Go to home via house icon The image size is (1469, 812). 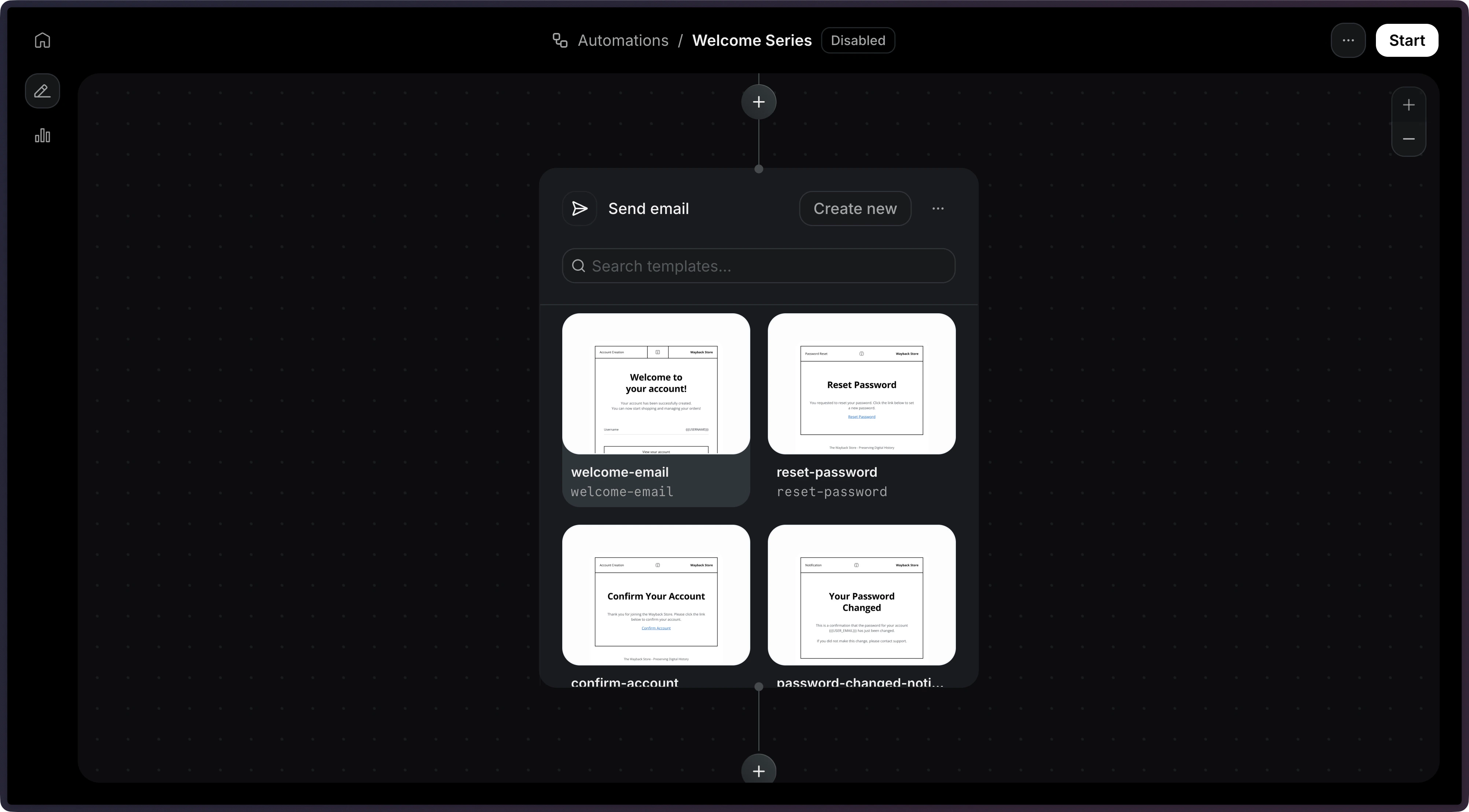pyautogui.click(x=42, y=40)
